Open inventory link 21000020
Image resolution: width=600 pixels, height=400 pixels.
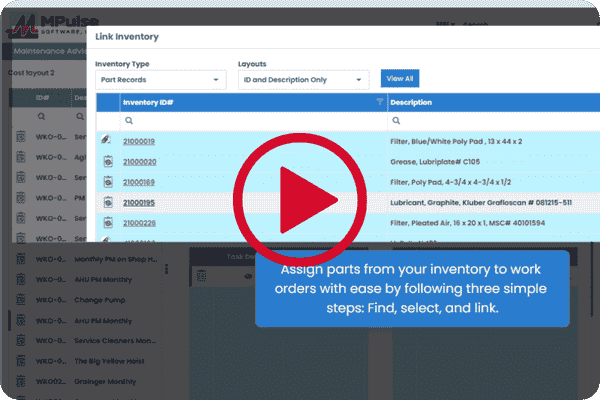(139, 162)
